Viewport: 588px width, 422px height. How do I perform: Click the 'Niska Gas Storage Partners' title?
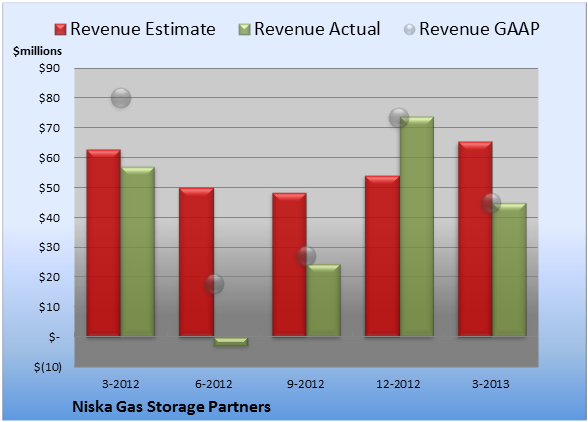(171, 407)
